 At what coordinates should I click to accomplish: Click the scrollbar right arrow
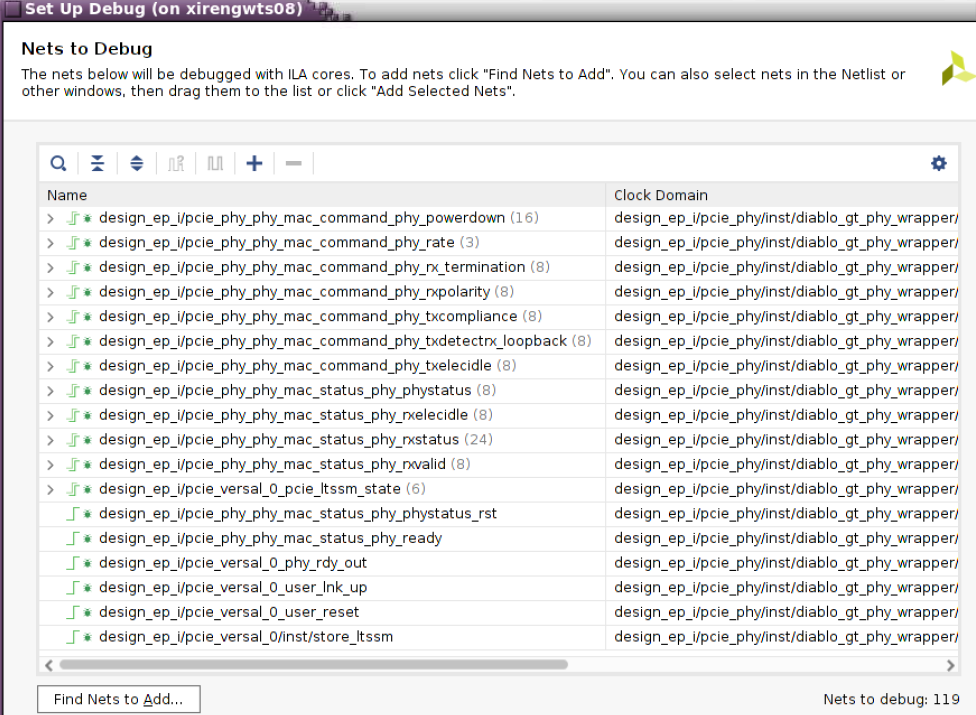[x=950, y=665]
